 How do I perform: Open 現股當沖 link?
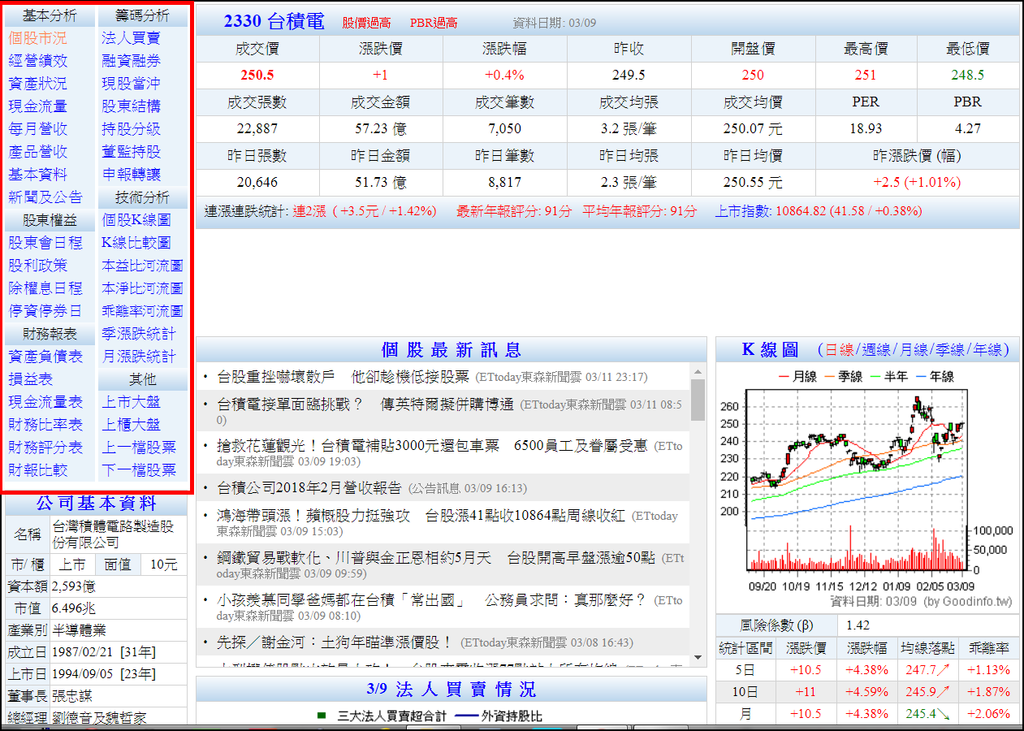pos(131,84)
